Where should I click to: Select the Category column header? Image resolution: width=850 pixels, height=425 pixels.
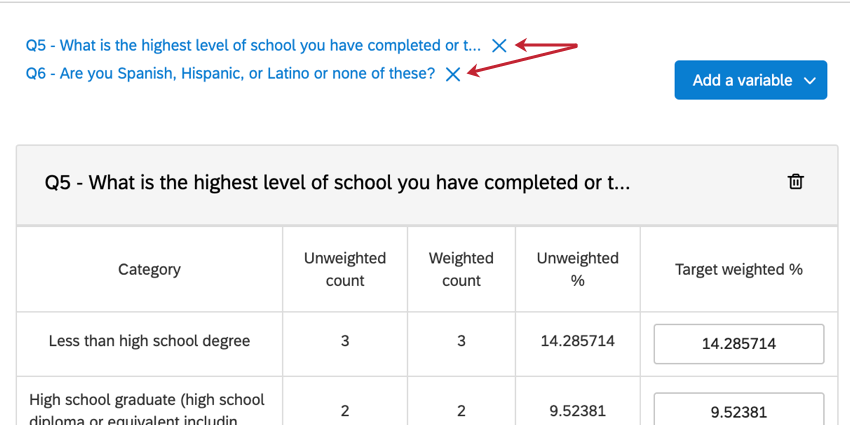point(150,269)
